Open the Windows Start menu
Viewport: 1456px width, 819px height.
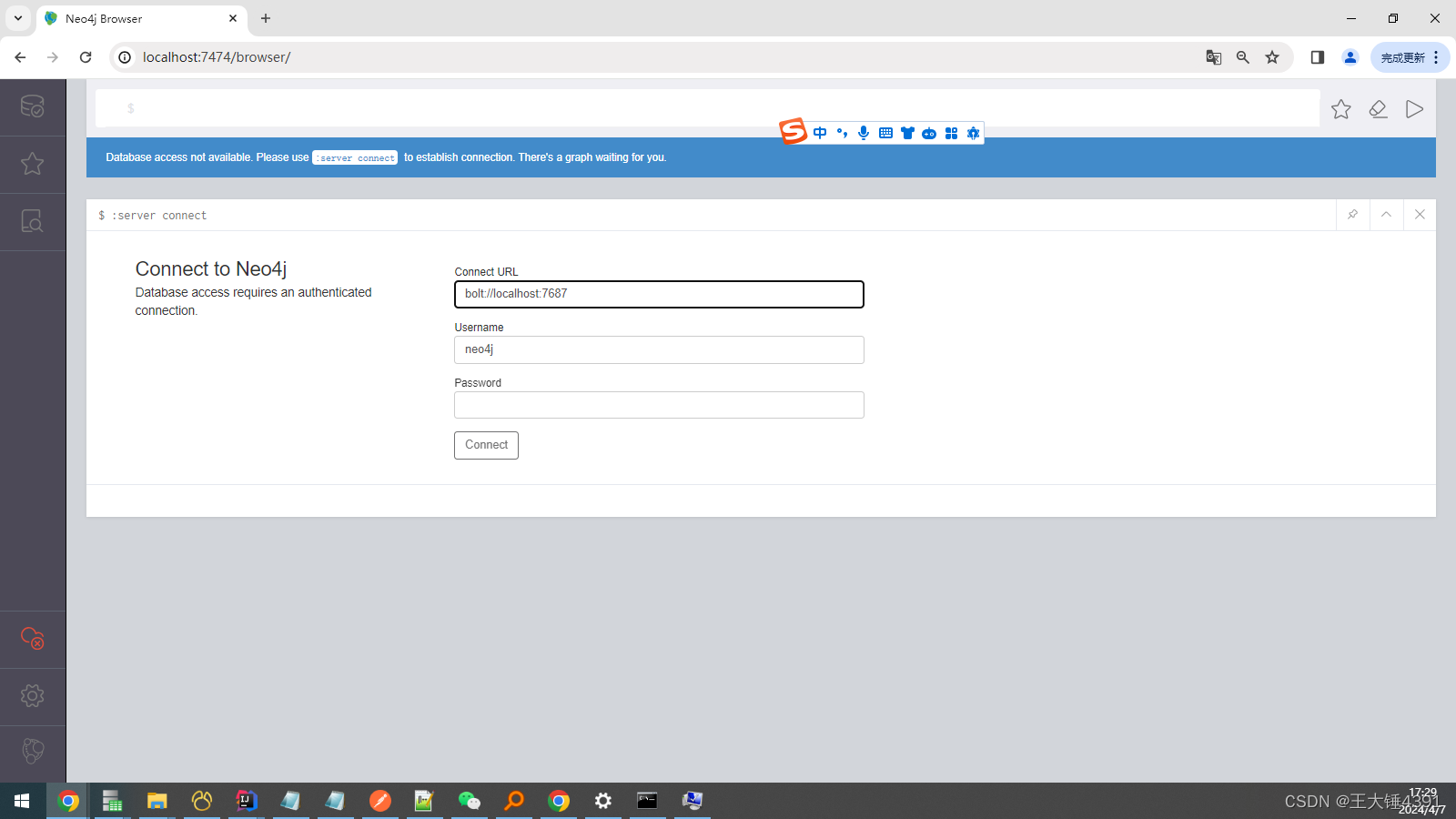(x=22, y=801)
